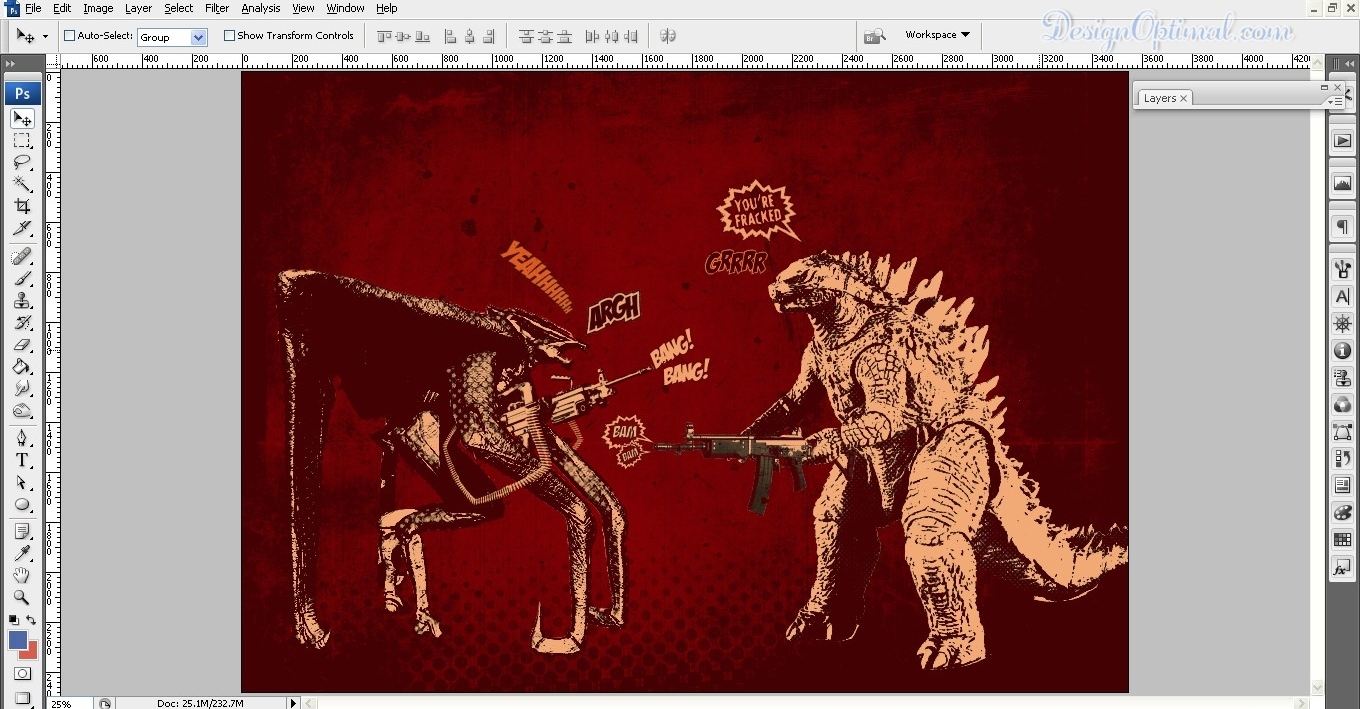Viewport: 1360px width, 709px height.
Task: Select the Clone Stamp tool
Action: 22,300
